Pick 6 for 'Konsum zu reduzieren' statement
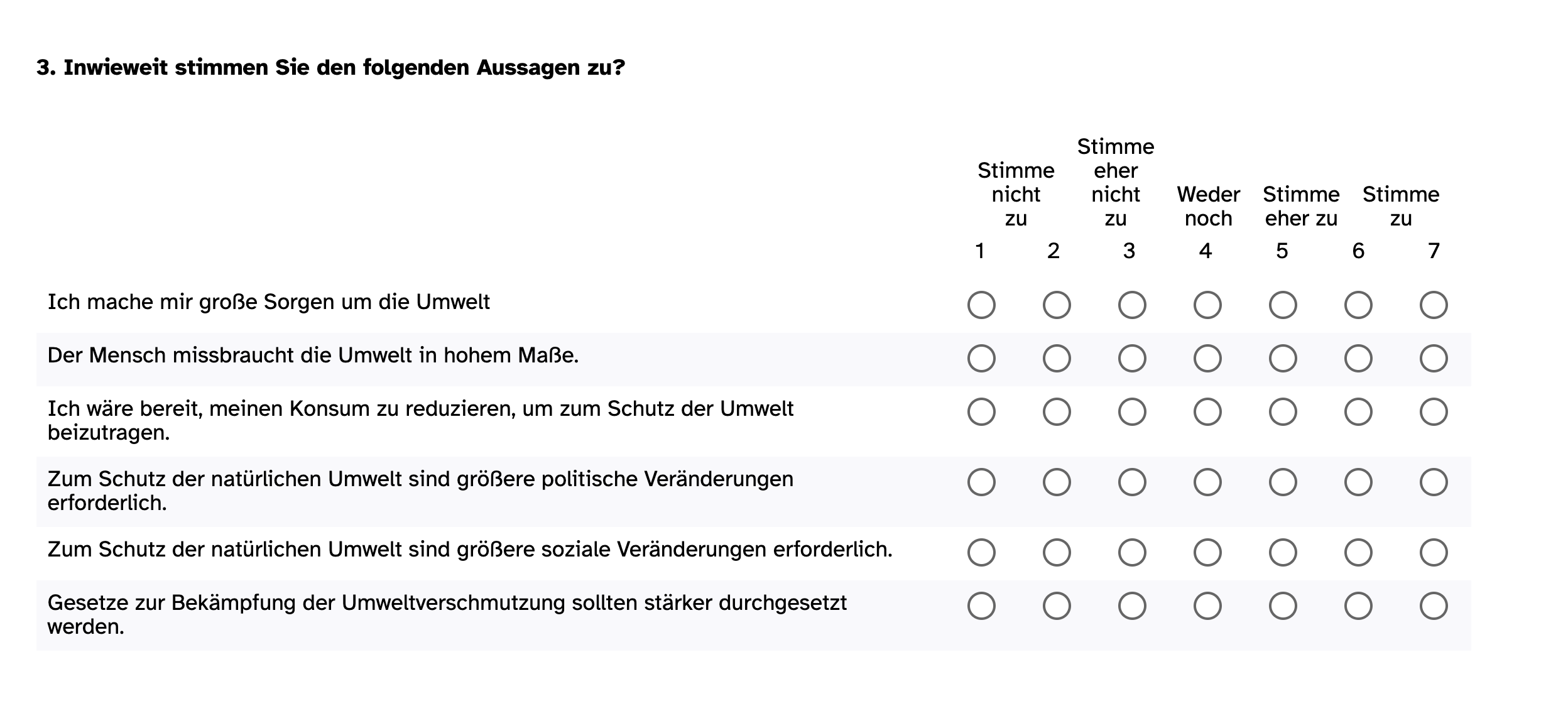The image size is (1568, 706). pyautogui.click(x=1358, y=412)
